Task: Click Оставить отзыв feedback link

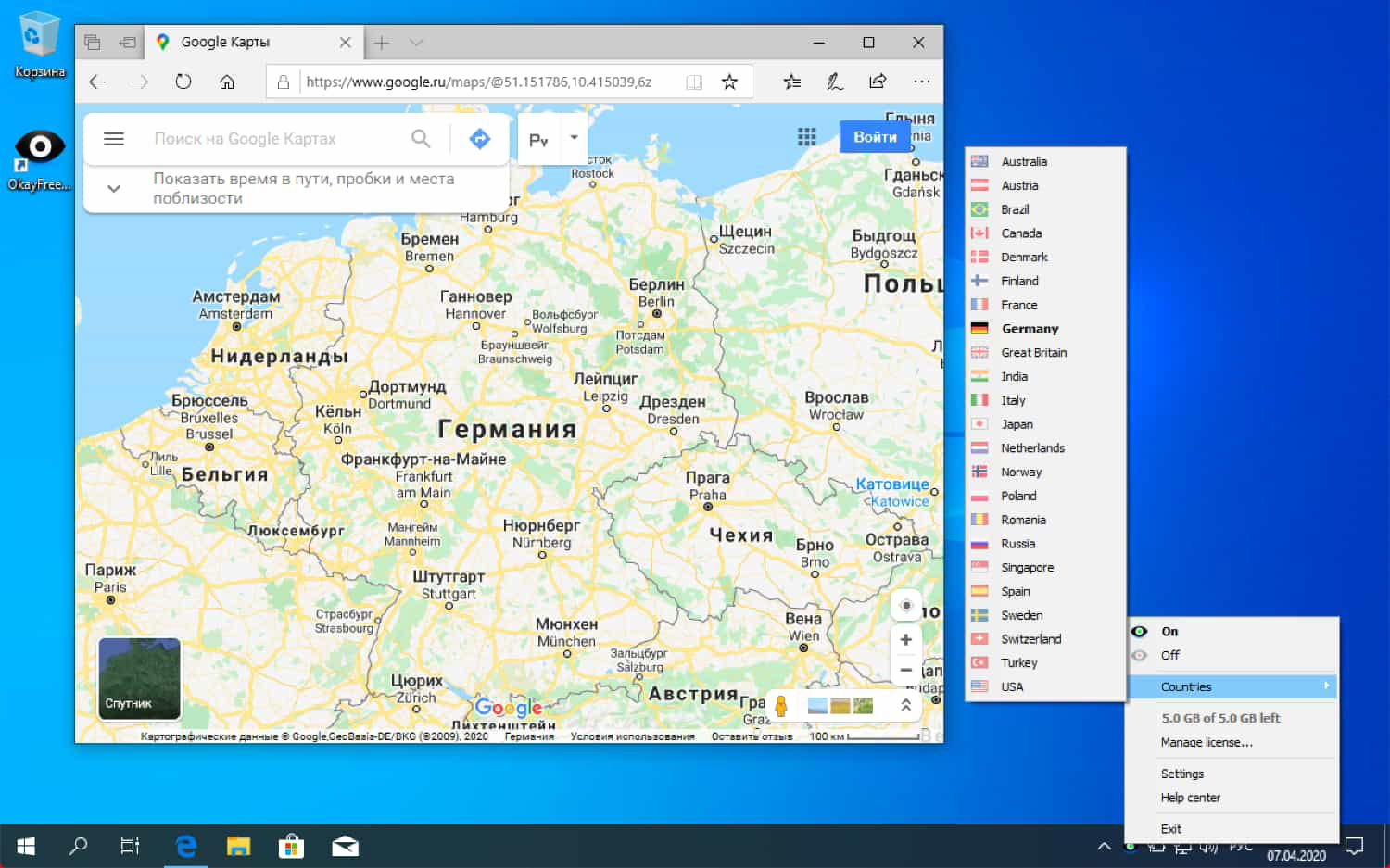Action: pyautogui.click(x=752, y=736)
